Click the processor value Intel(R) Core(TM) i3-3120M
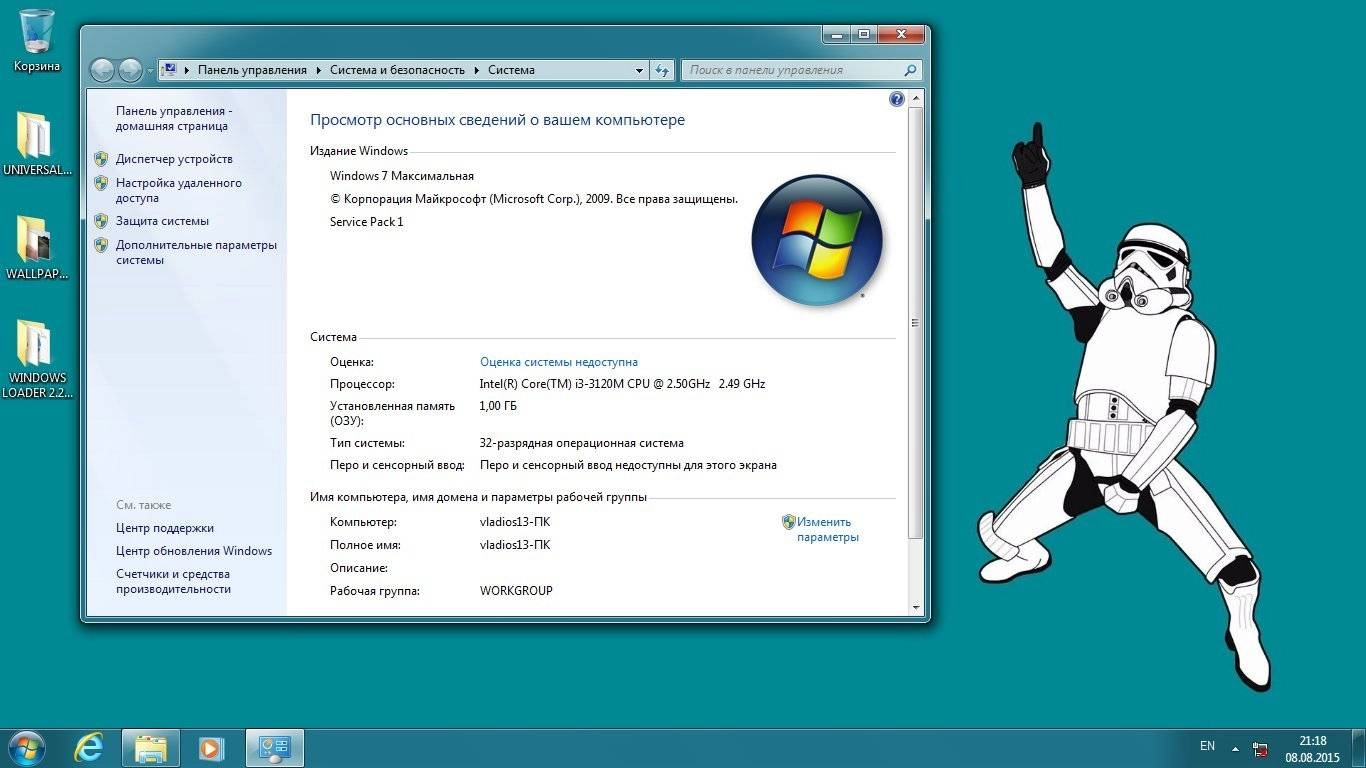Viewport: 1366px width, 768px height. pos(623,384)
